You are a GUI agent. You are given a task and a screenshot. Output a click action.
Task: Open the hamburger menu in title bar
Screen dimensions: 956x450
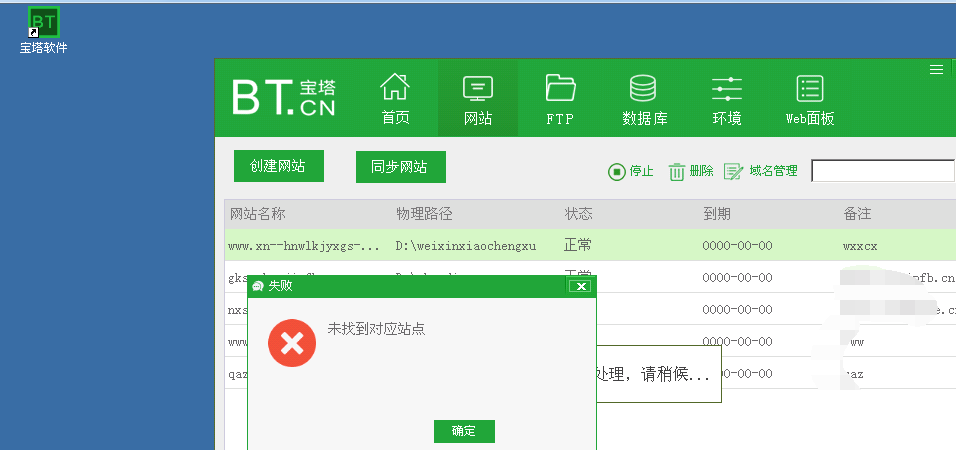click(x=936, y=70)
